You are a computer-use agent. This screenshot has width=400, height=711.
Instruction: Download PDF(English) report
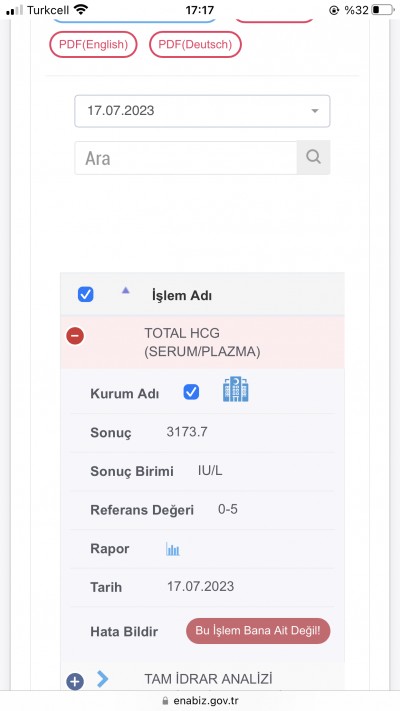point(93,44)
